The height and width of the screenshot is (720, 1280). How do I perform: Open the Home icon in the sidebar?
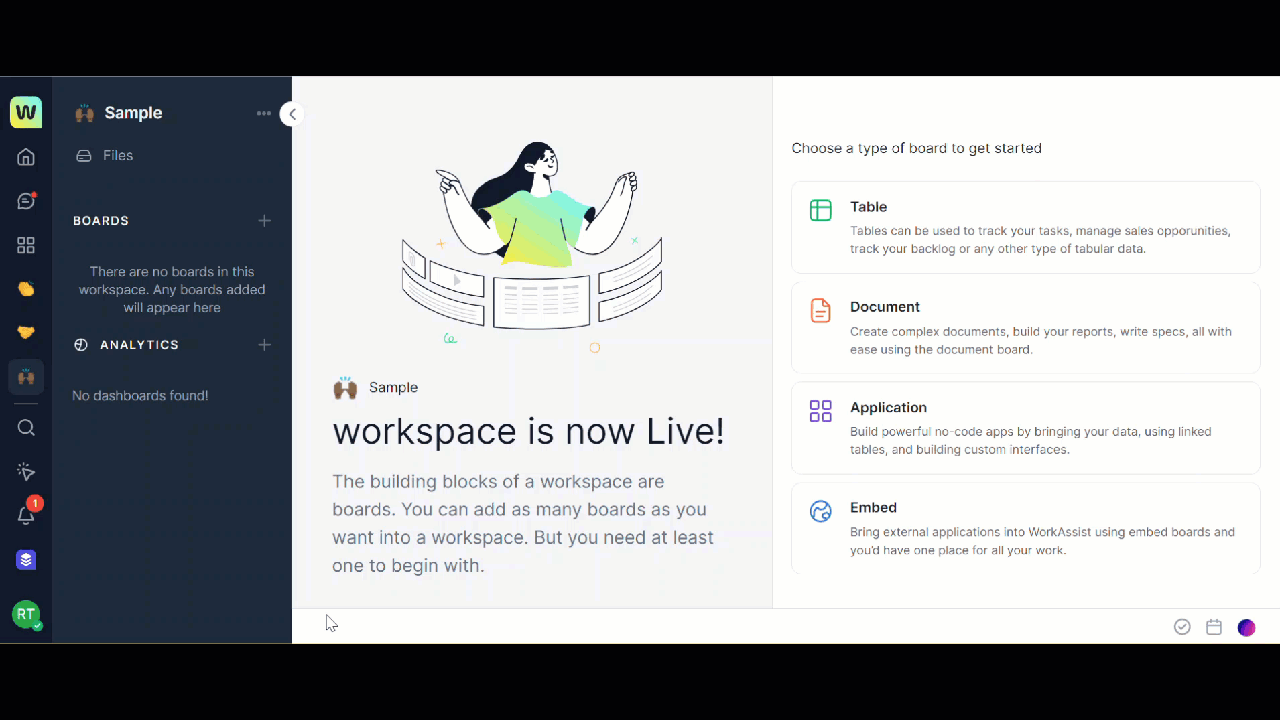tap(26, 157)
